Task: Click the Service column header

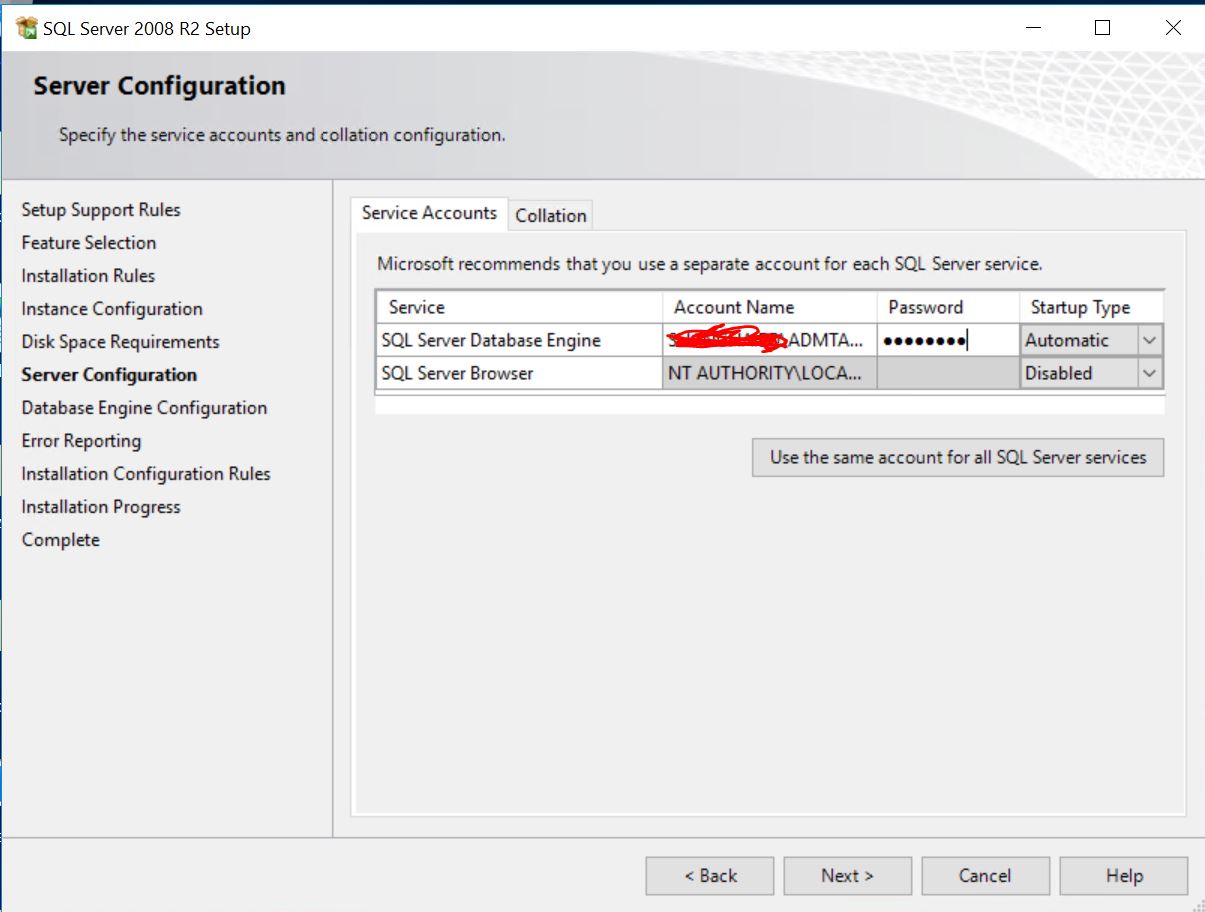Action: point(519,307)
